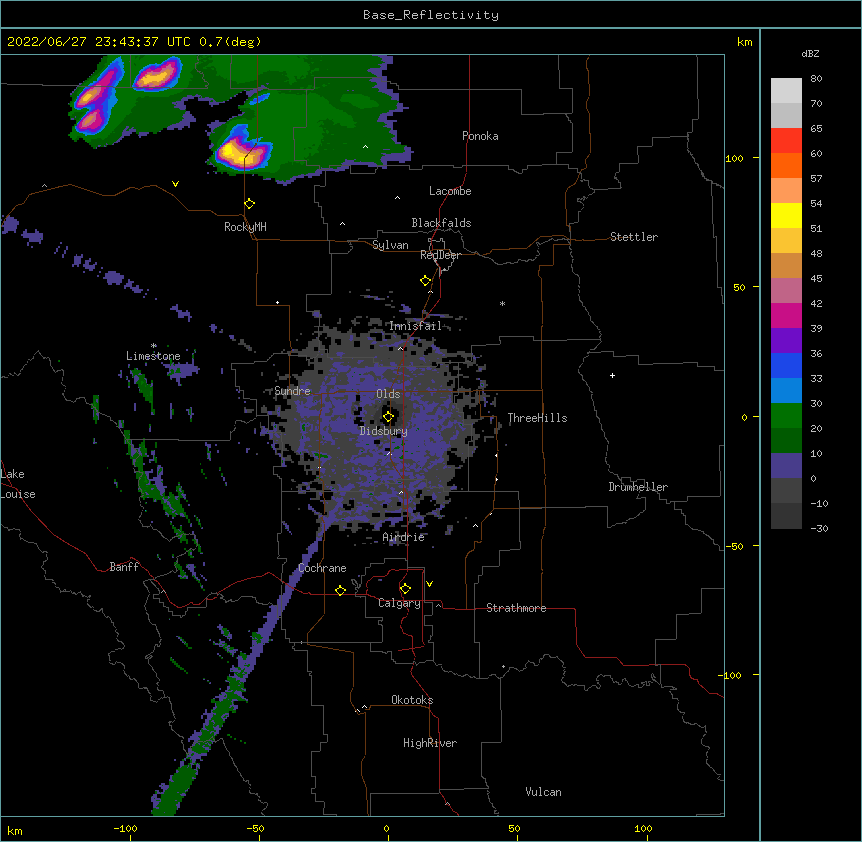Click the green 30 dBZ color swatch
Screen dimensions: 862x842
(x=786, y=416)
